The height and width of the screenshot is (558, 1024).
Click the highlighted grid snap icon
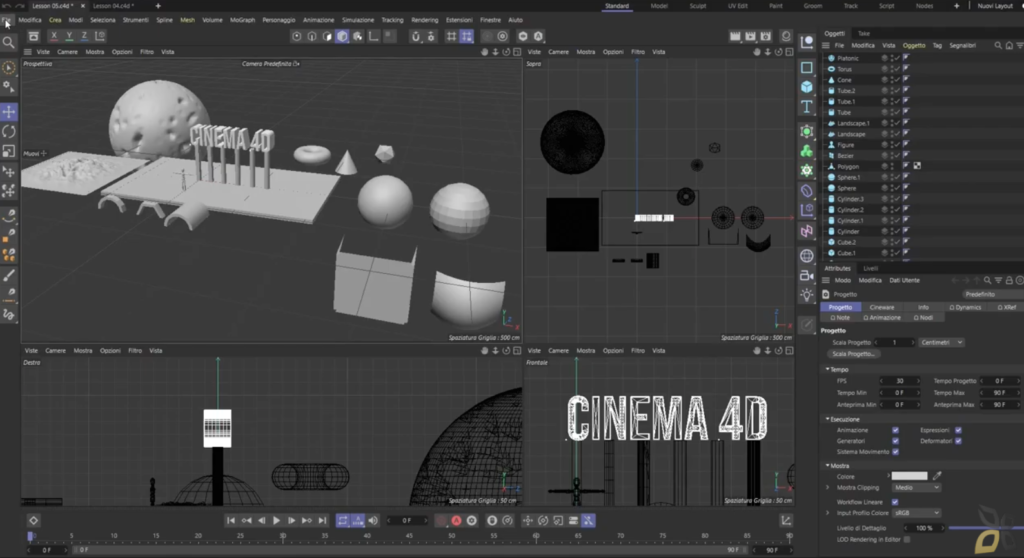[466, 36]
